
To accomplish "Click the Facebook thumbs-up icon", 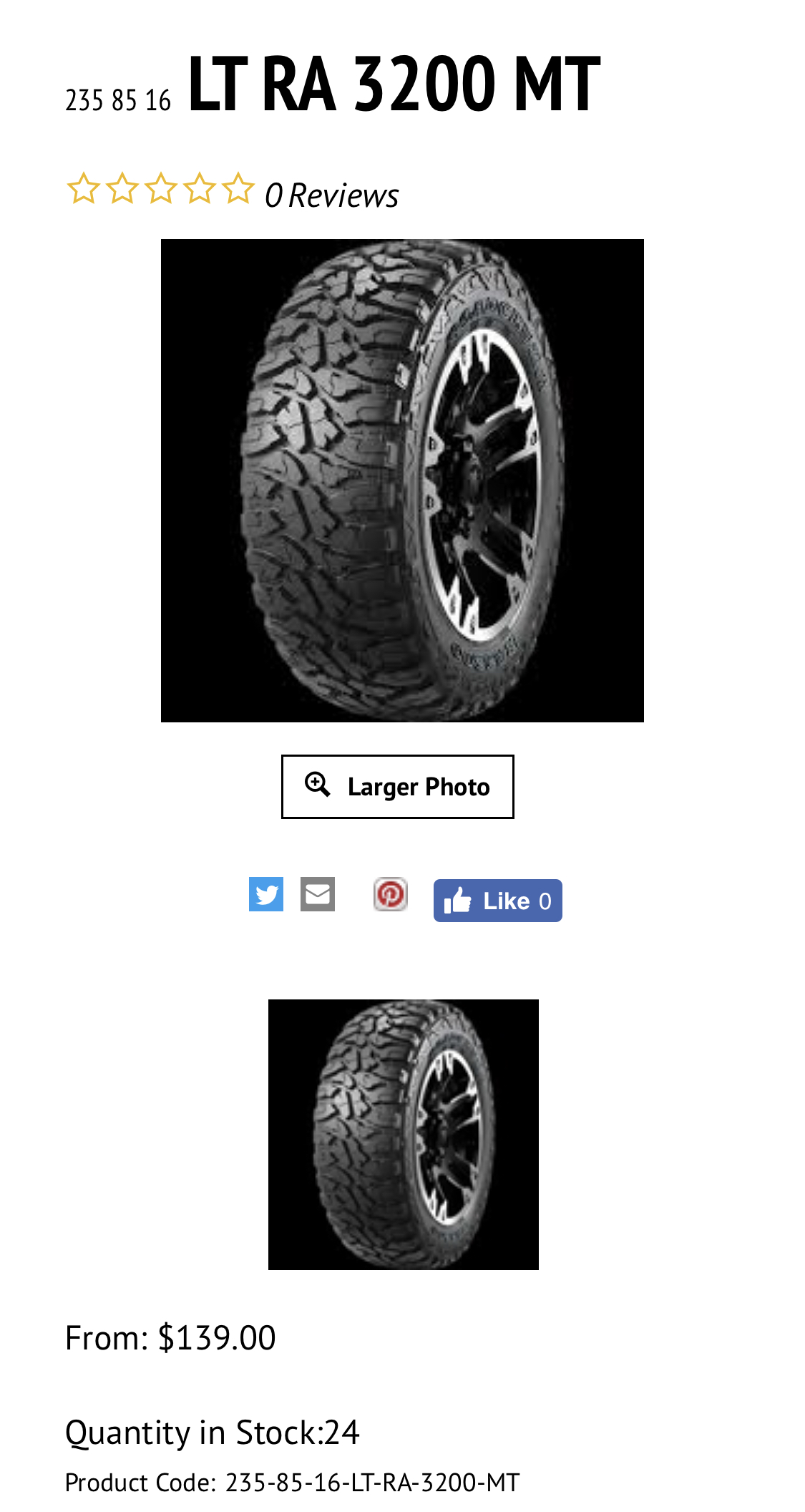I will [x=457, y=900].
